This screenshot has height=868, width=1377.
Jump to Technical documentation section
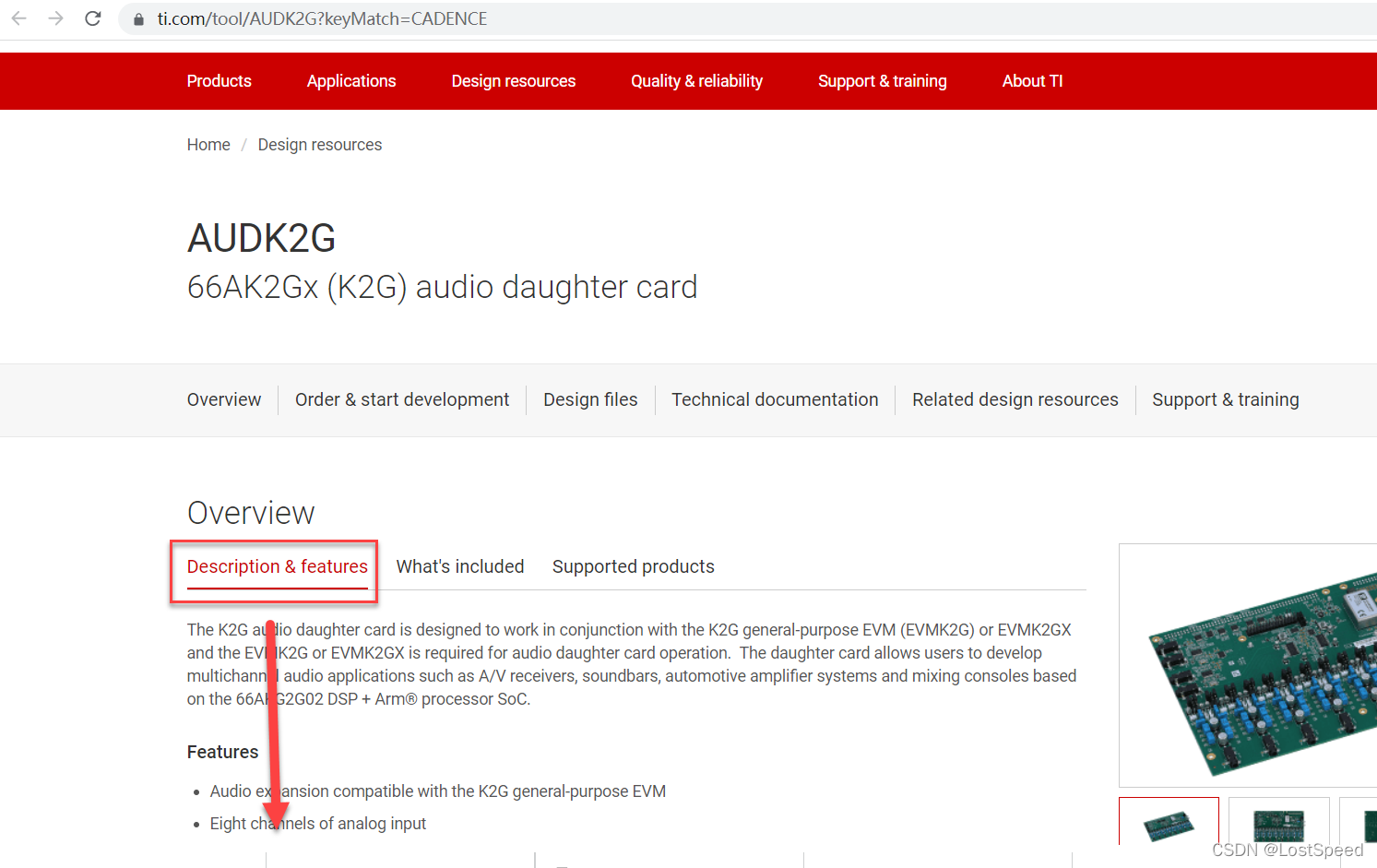775,399
